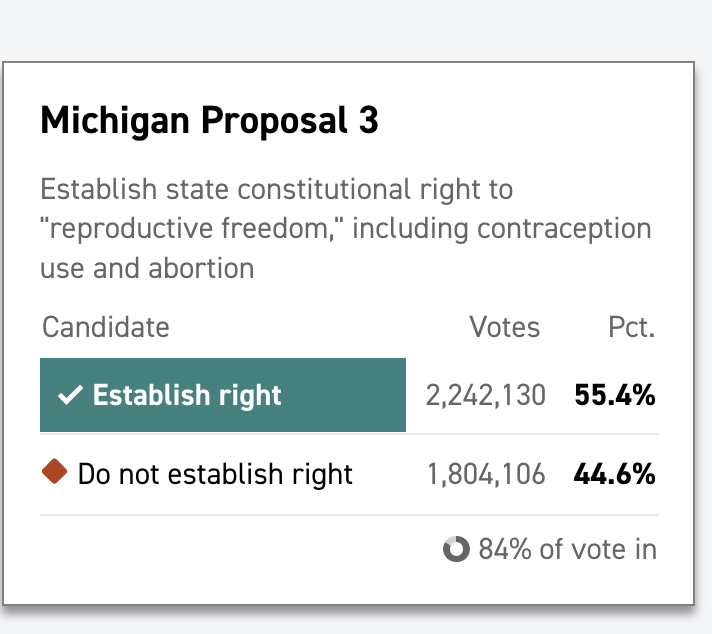
Task: Select the Michigan Proposal 3 heading
Action: [x=209, y=121]
